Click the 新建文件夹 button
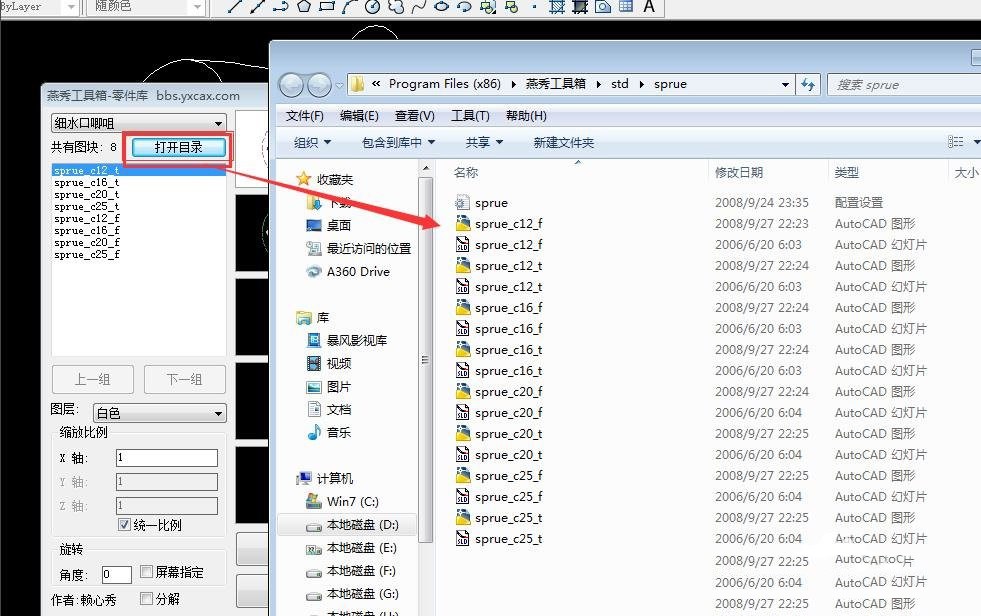 [x=563, y=143]
